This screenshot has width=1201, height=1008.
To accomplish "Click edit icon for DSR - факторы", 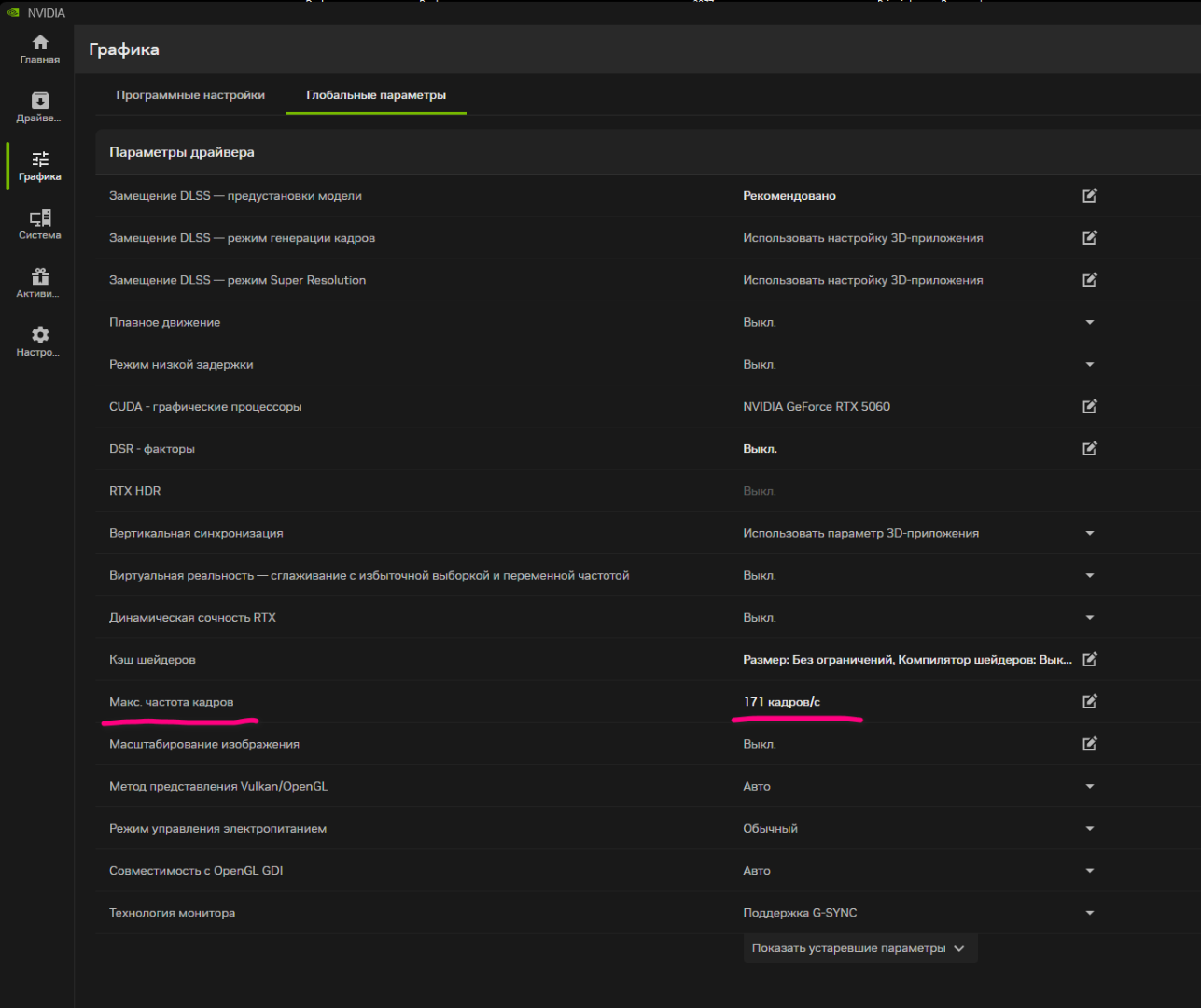I will point(1089,449).
